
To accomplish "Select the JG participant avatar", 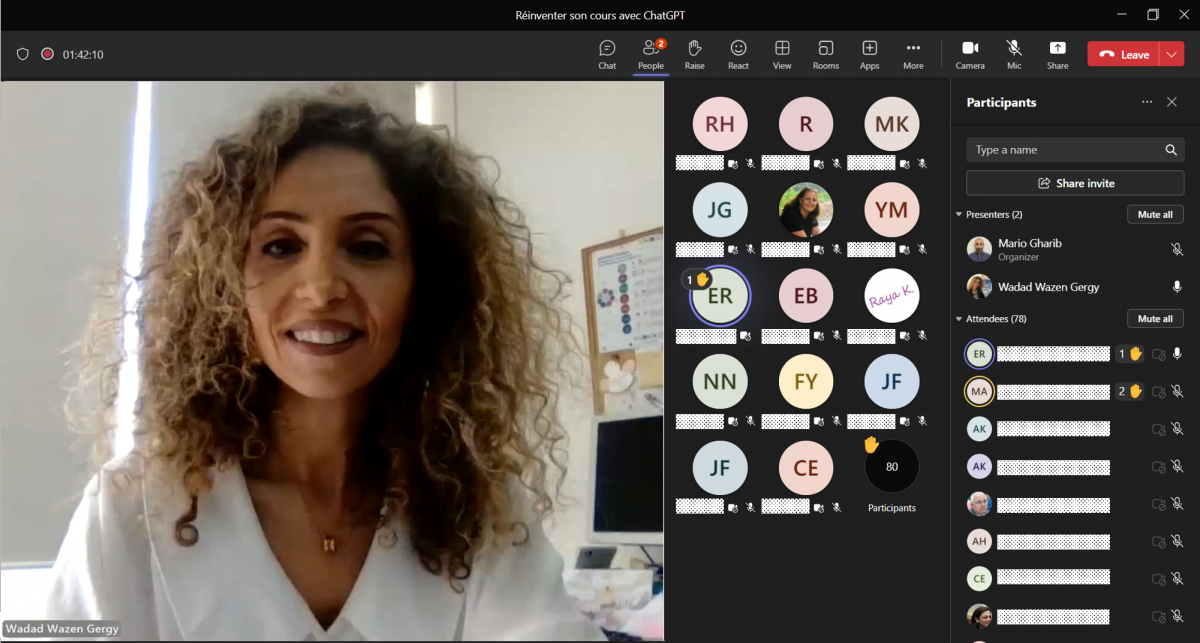I will point(720,210).
